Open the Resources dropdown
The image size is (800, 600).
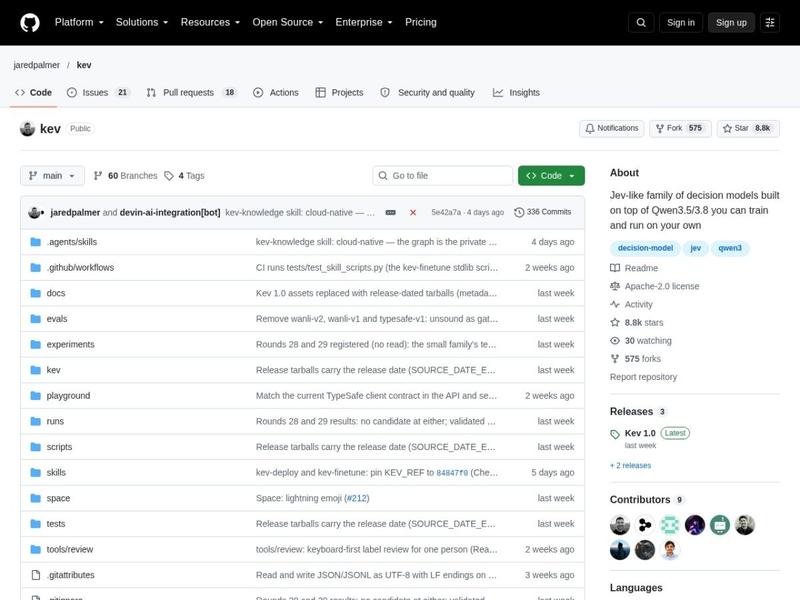pos(210,22)
